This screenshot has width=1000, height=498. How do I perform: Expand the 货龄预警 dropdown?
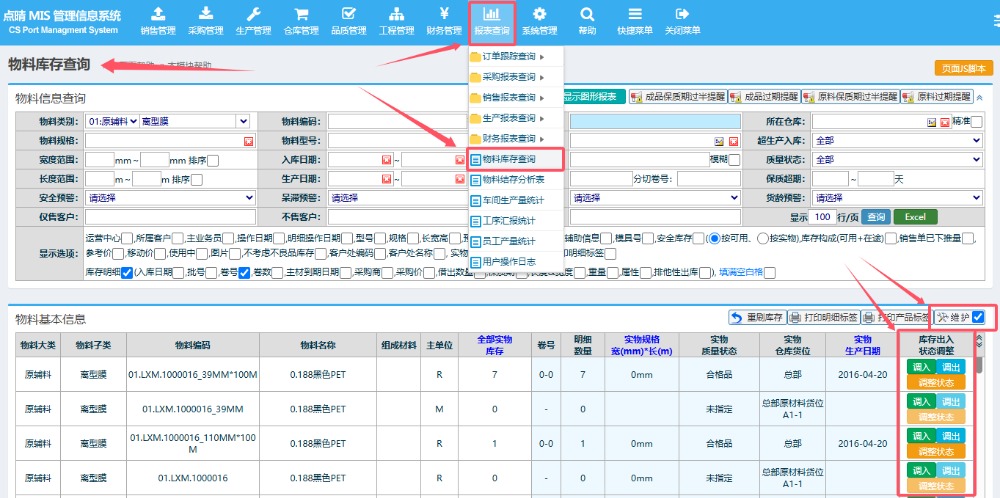click(x=897, y=198)
